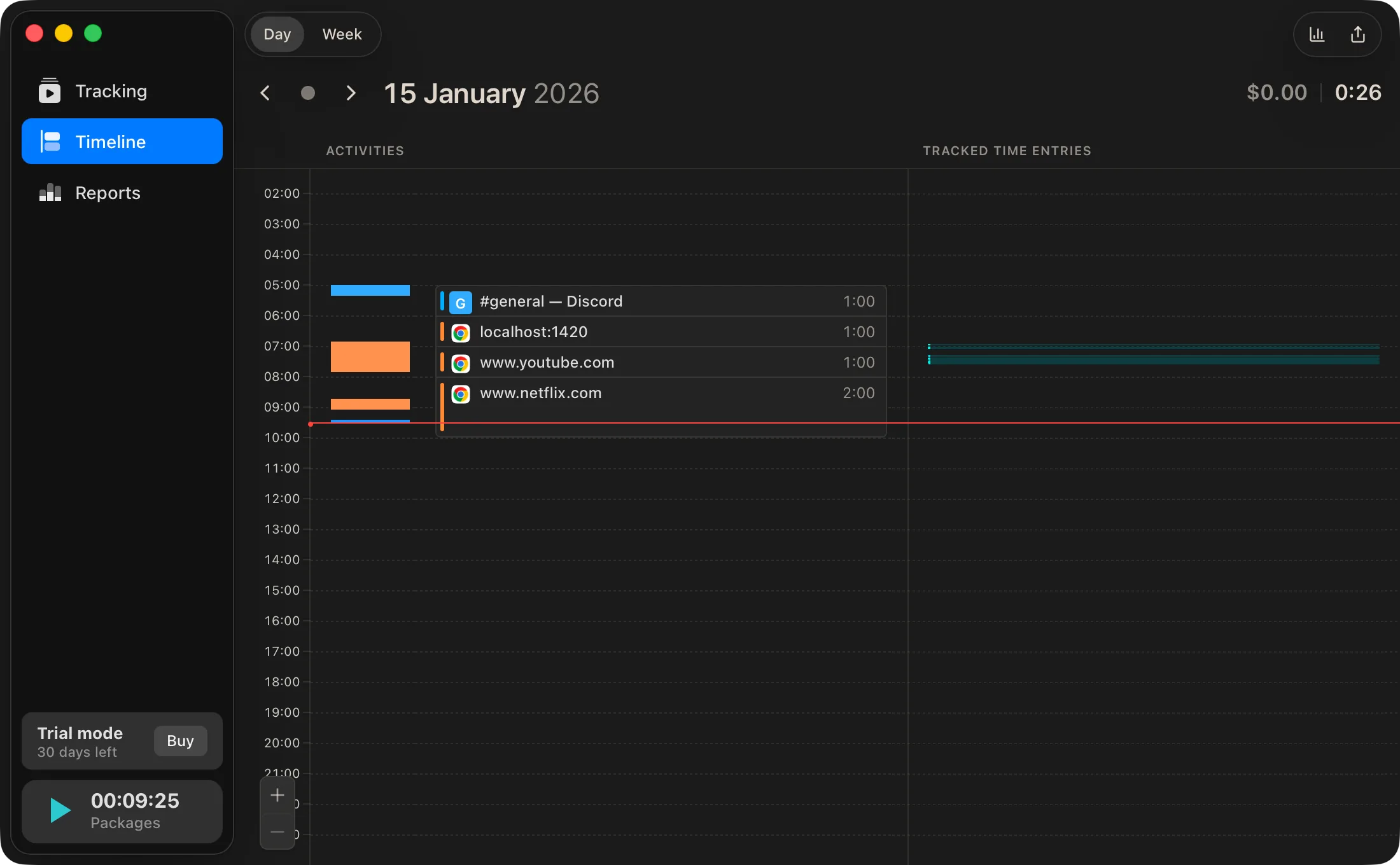Select the localhost:1420 activity row
Image resolution: width=1400 pixels, height=865 pixels.
coord(661,332)
